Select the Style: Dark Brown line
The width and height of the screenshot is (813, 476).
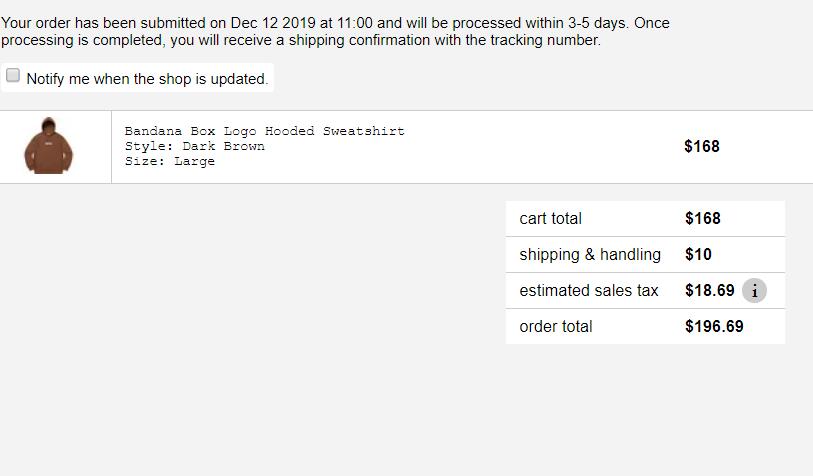(194, 146)
